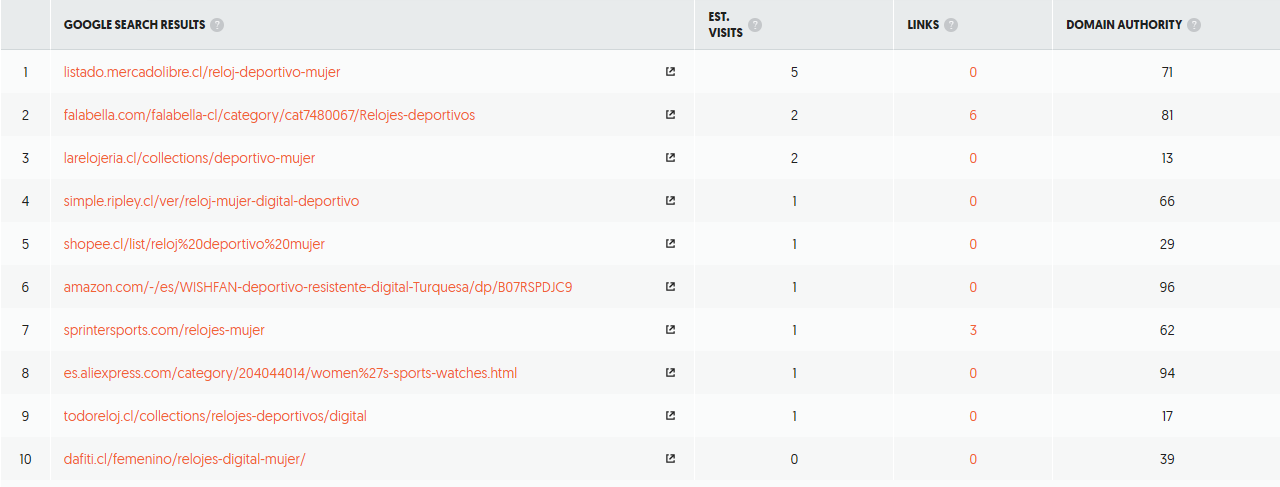Screen dimensions: 1280x487
Task: Open external link icon for falabella.com row
Action: coord(670,115)
